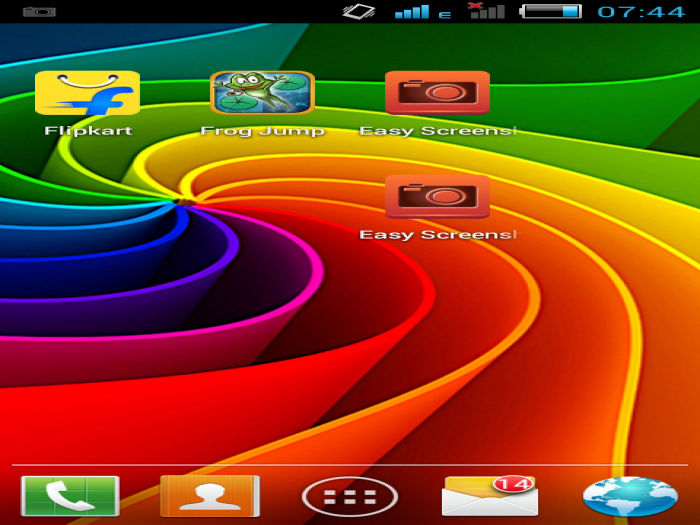
Task: Launch the Frog Jump game icon
Action: 262,93
